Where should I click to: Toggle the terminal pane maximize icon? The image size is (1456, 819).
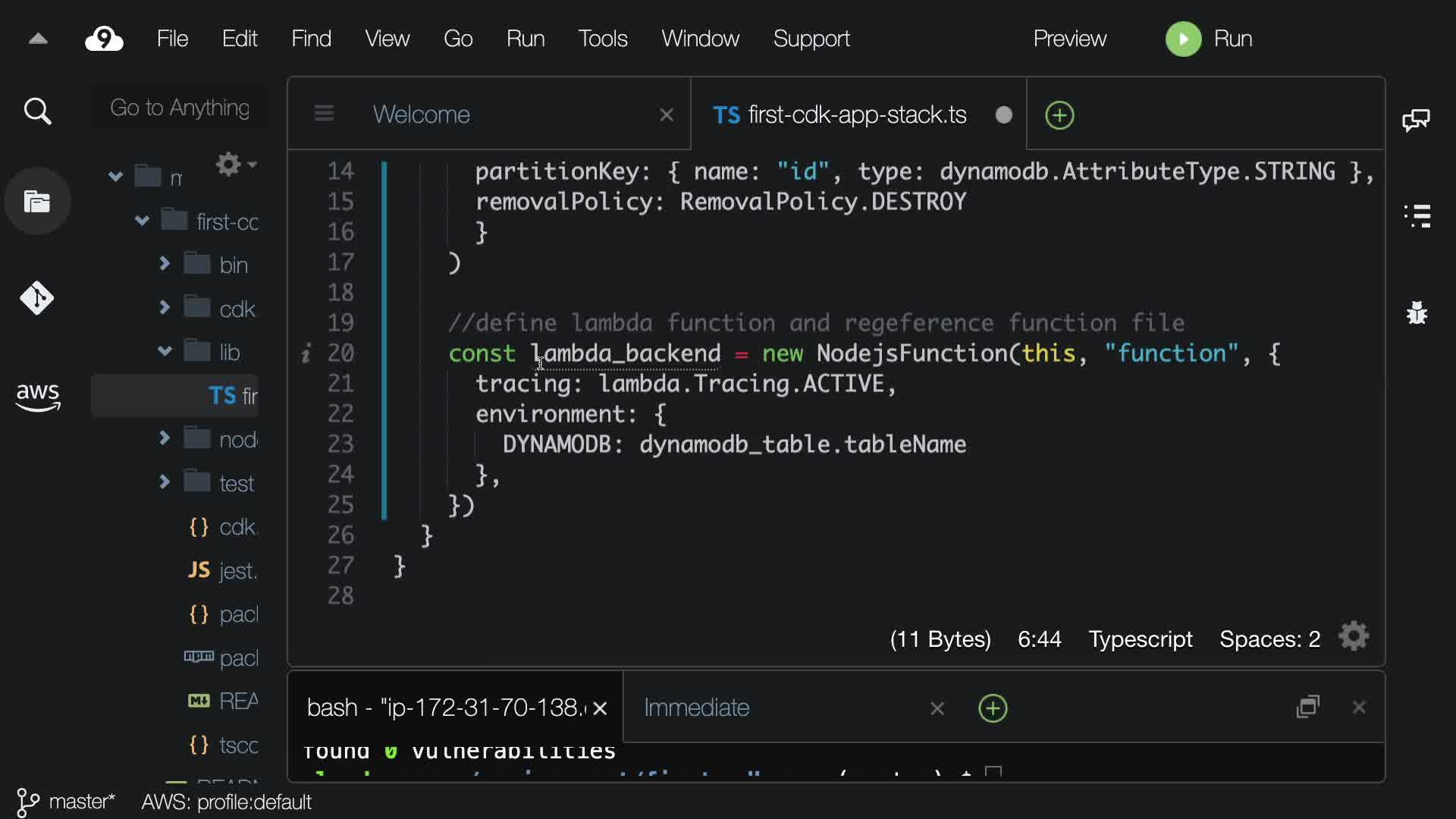1308,707
